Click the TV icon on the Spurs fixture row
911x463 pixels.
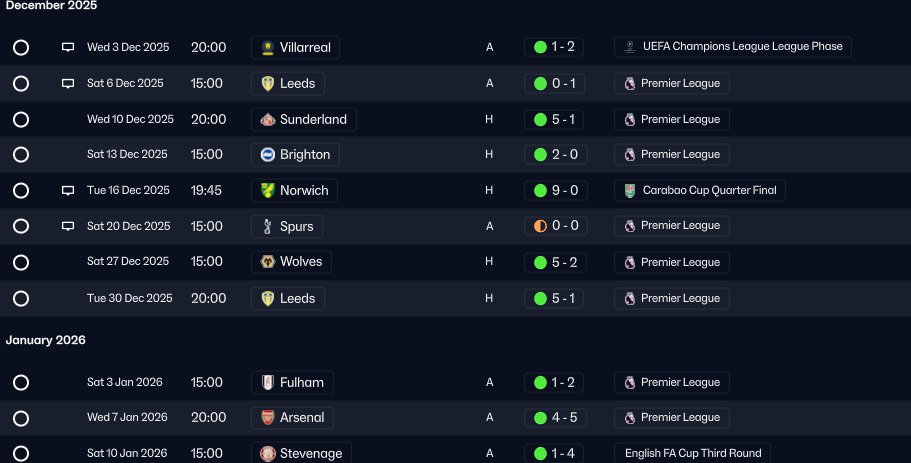point(68,226)
